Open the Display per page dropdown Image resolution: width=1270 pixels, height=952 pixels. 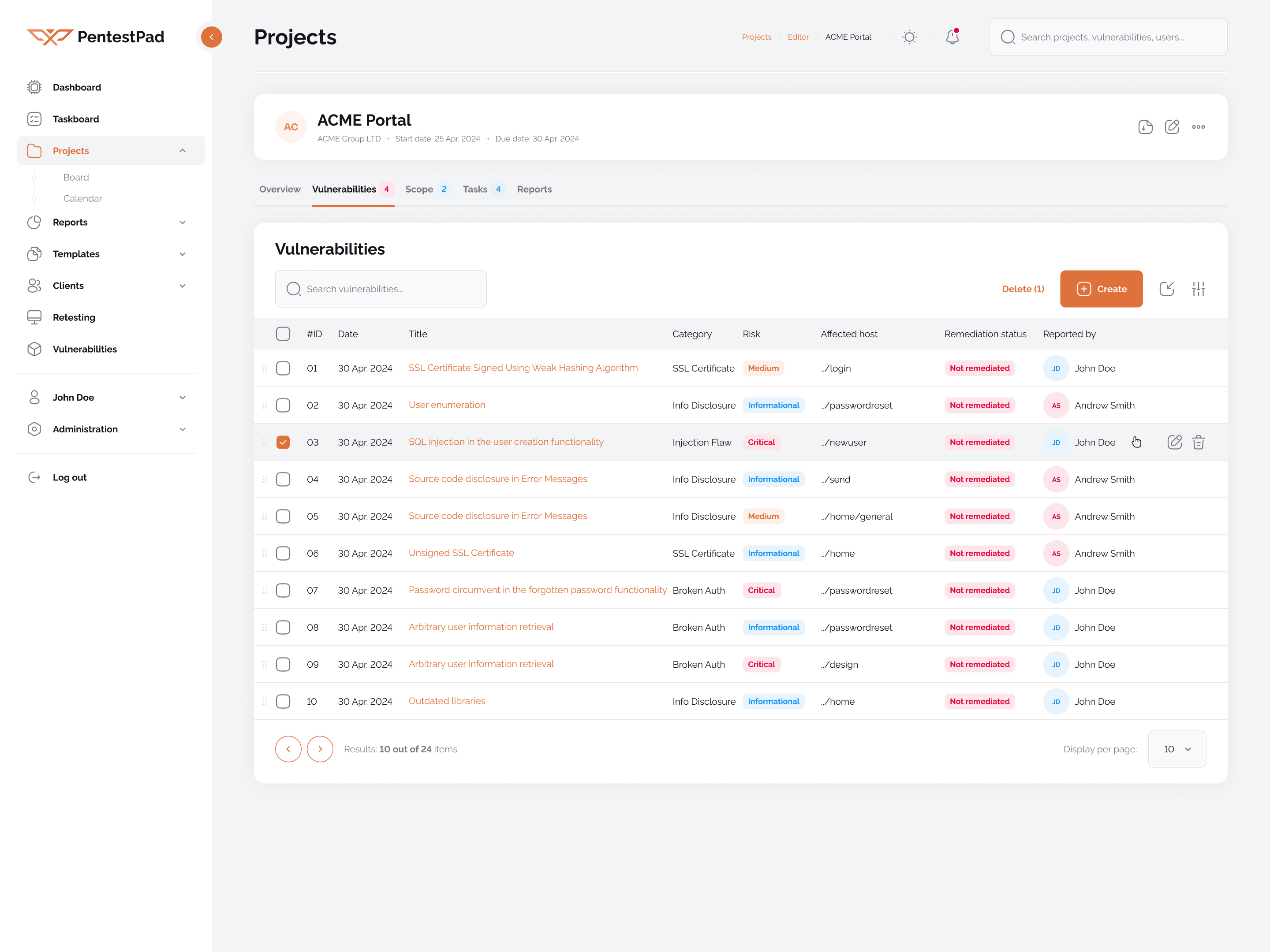click(1177, 749)
